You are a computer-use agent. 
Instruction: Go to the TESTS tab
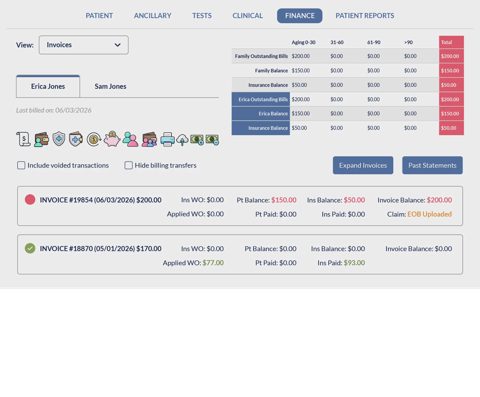202,16
